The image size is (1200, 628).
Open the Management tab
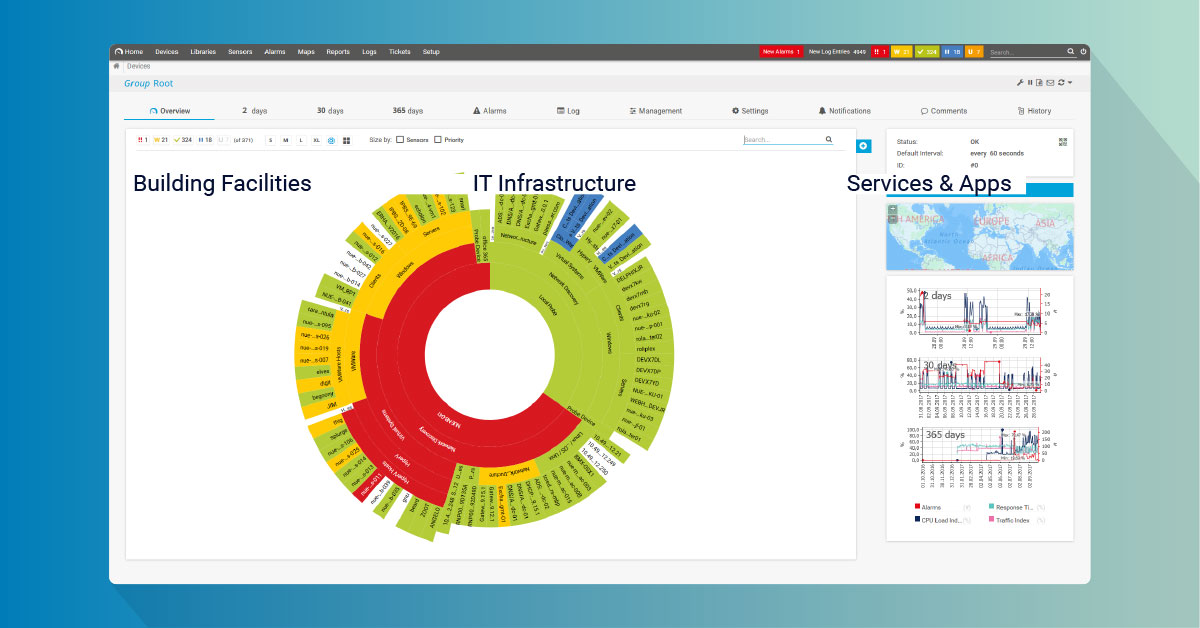click(x=656, y=111)
